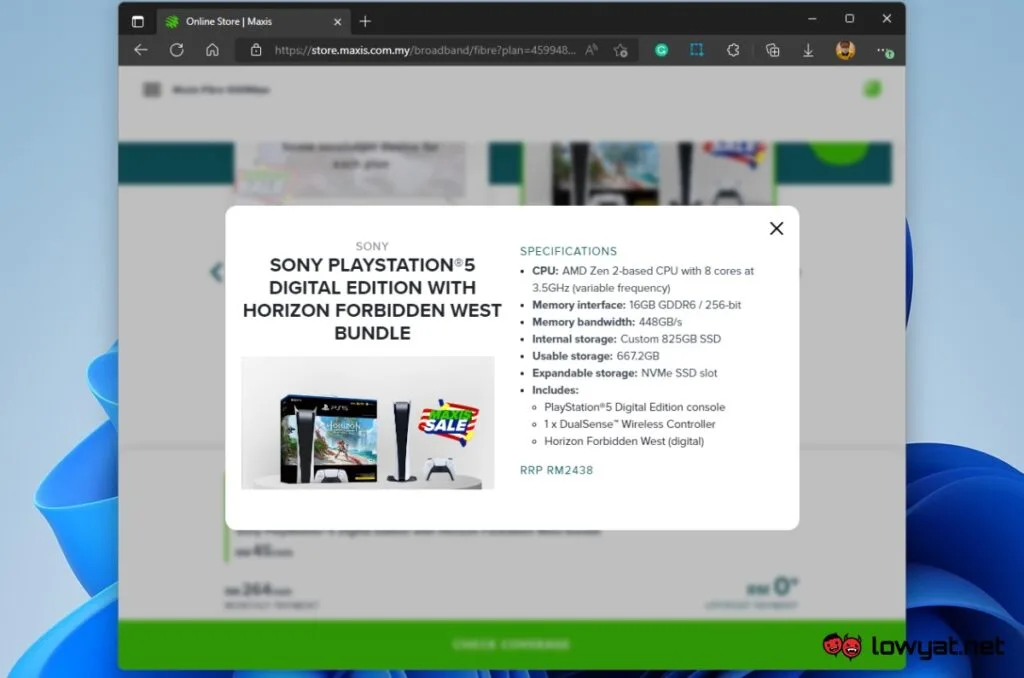1024x678 pixels.
Task: View site information lock icon
Action: pos(256,50)
